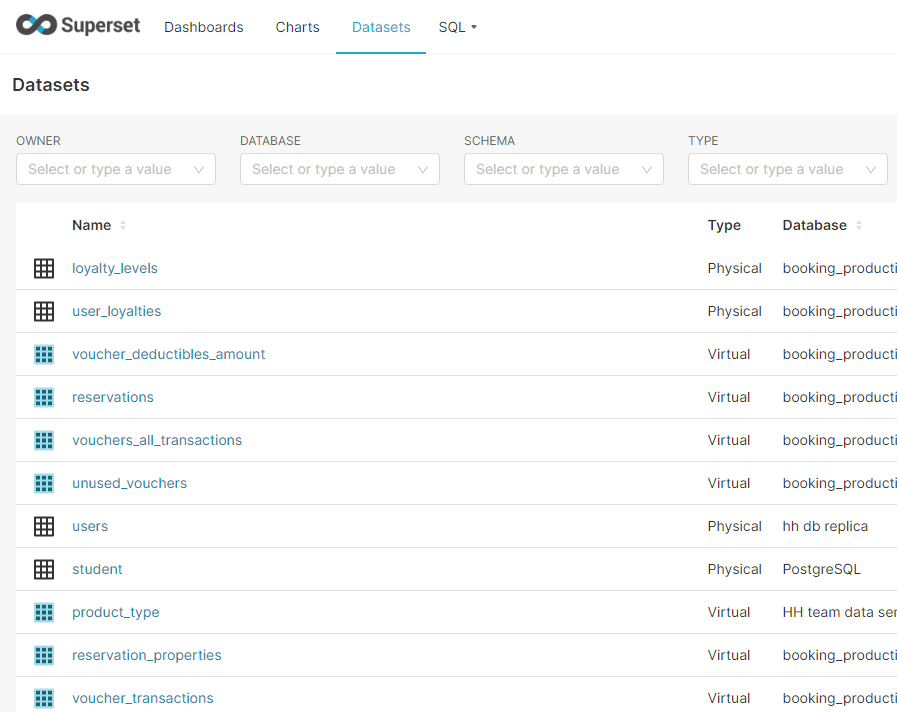The image size is (897, 712).
Task: Sort by the Database column arrows
Action: click(x=859, y=225)
